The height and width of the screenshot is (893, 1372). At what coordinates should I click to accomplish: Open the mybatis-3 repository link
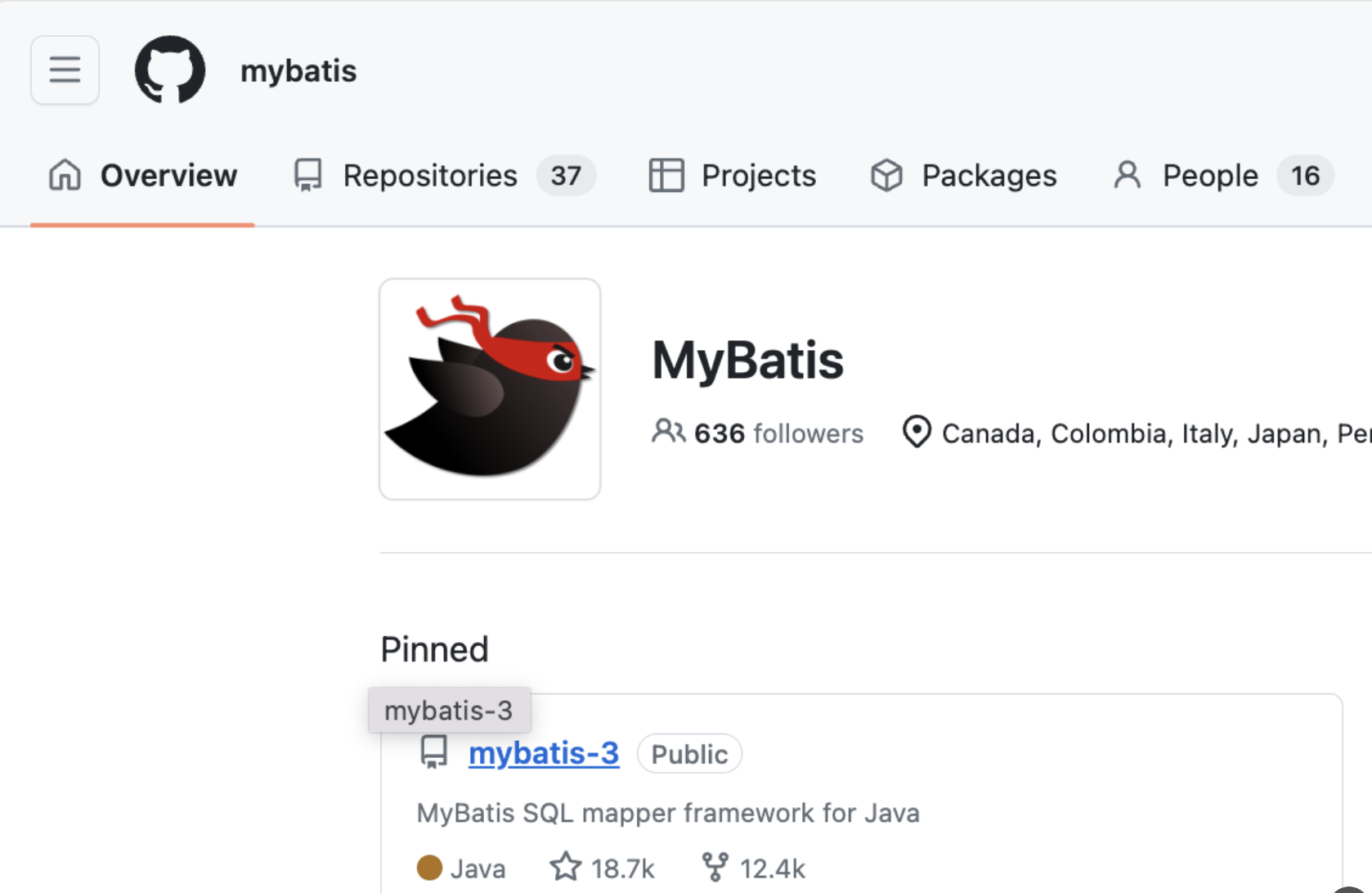point(544,753)
